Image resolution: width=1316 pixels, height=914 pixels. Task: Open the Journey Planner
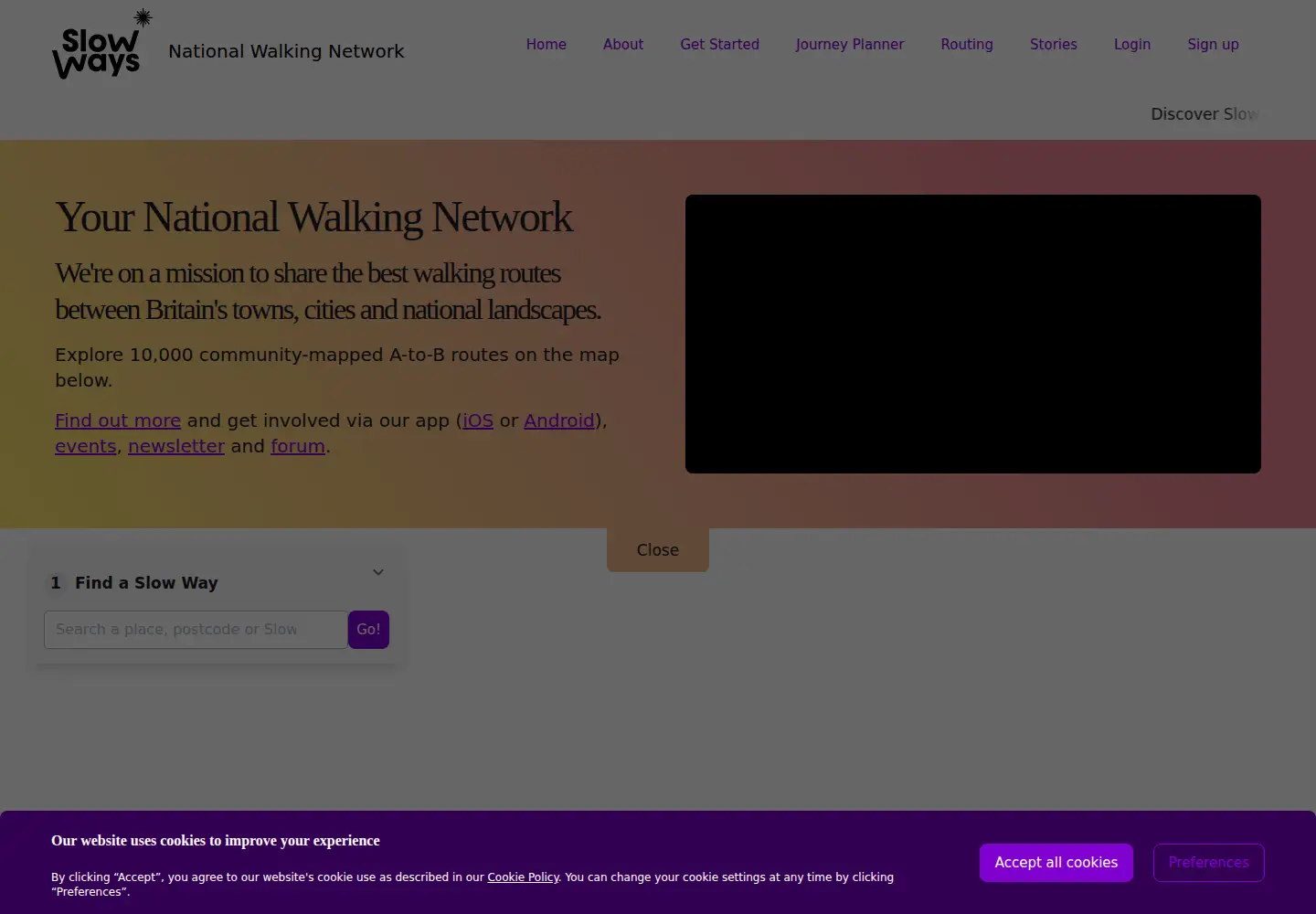click(x=850, y=44)
